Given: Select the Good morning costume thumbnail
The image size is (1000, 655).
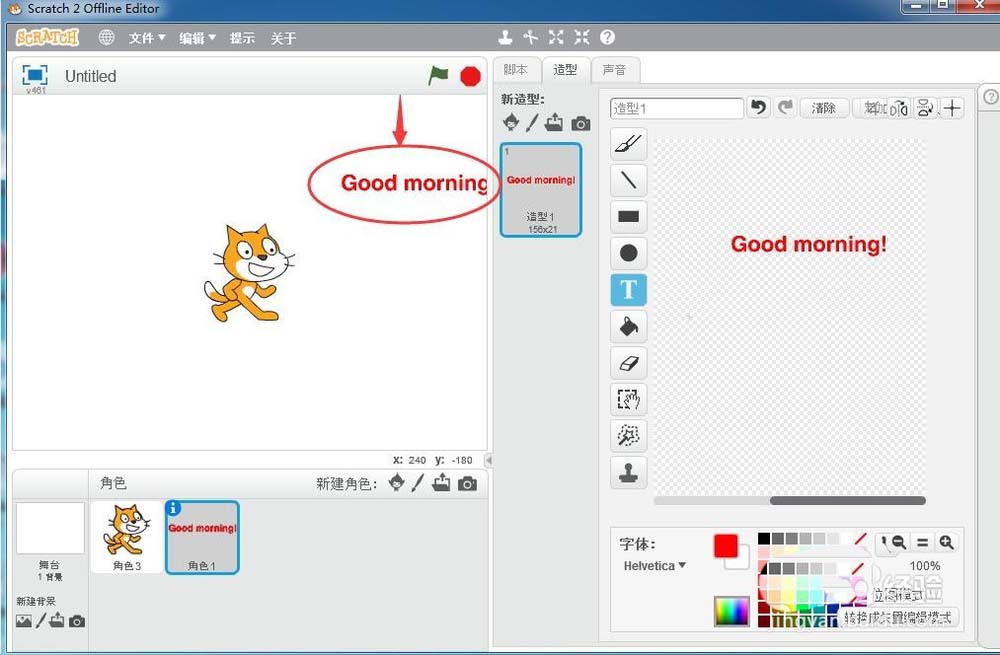Looking at the screenshot, I should coord(541,189).
